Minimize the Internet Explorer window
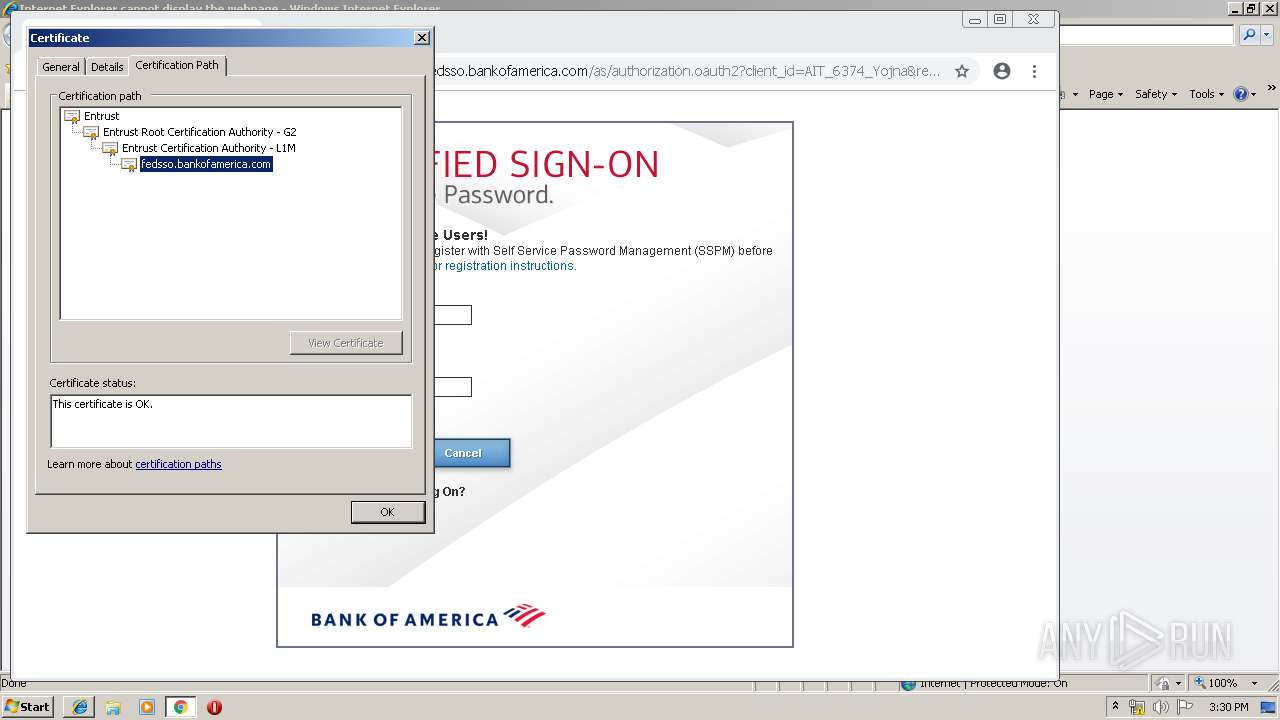1280x720 pixels. click(x=1236, y=8)
